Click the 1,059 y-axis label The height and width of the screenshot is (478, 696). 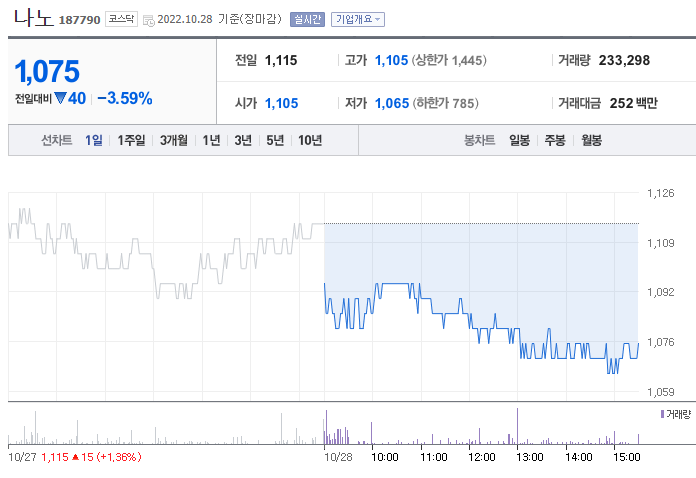tap(660, 392)
